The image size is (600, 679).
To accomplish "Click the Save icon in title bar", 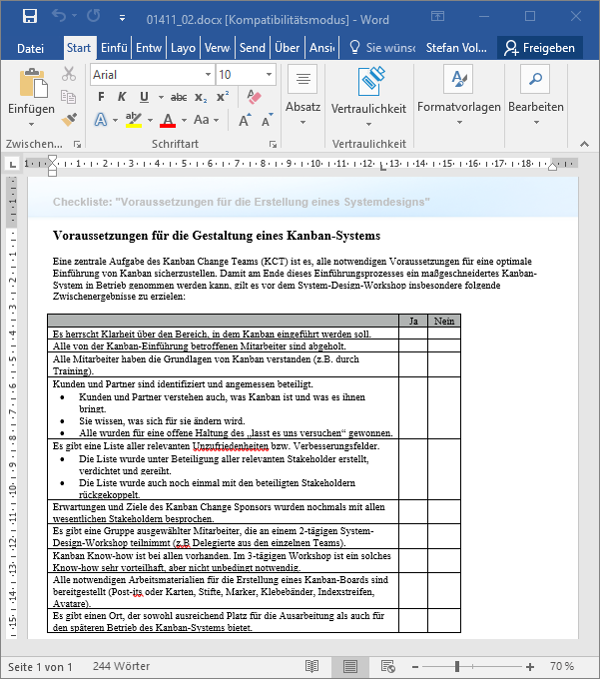I will [30, 16].
